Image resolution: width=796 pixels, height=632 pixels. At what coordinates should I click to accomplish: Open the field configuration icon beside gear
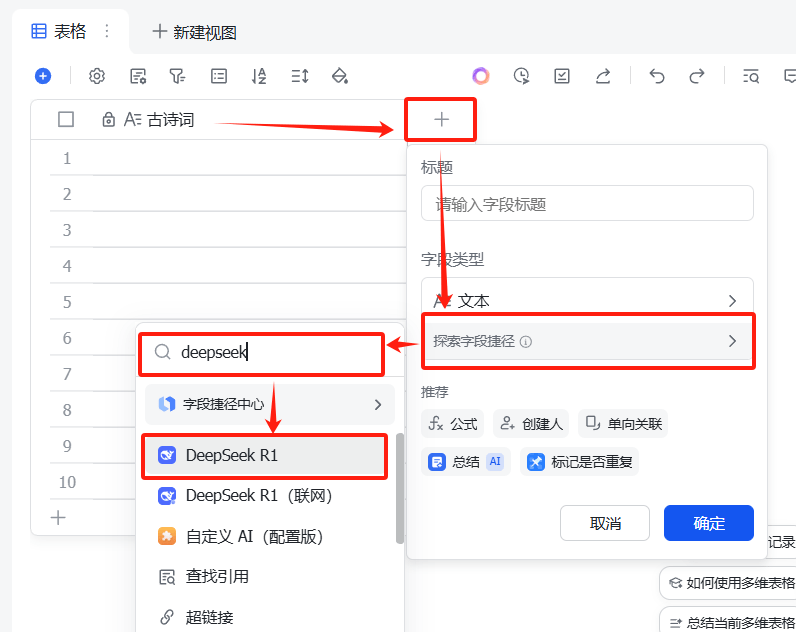pyautogui.click(x=138, y=76)
